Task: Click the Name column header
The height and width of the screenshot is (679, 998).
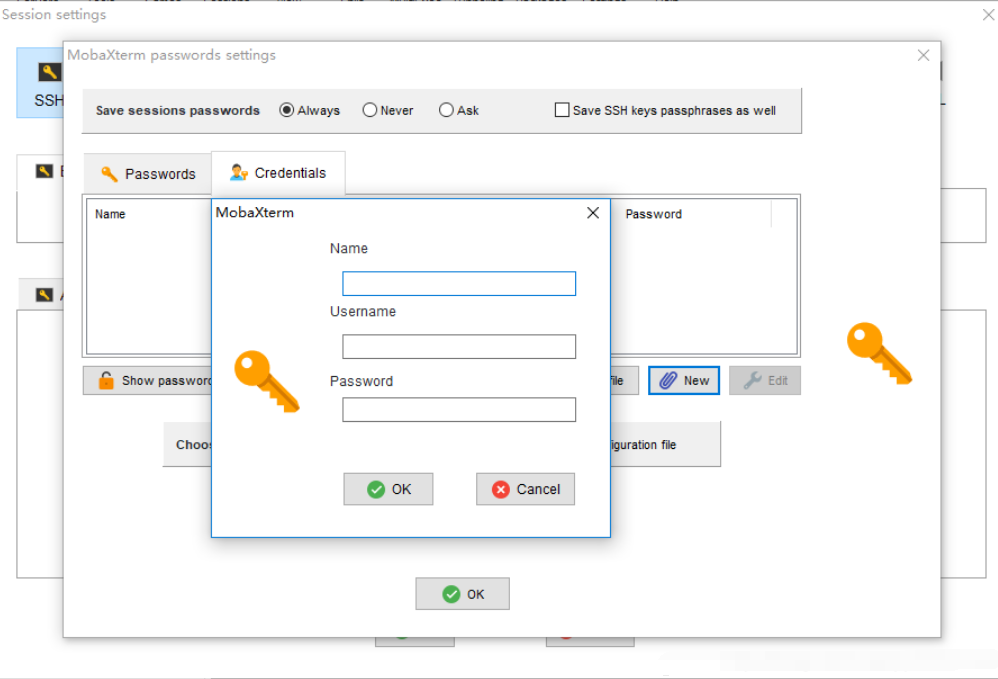Action: [x=110, y=214]
